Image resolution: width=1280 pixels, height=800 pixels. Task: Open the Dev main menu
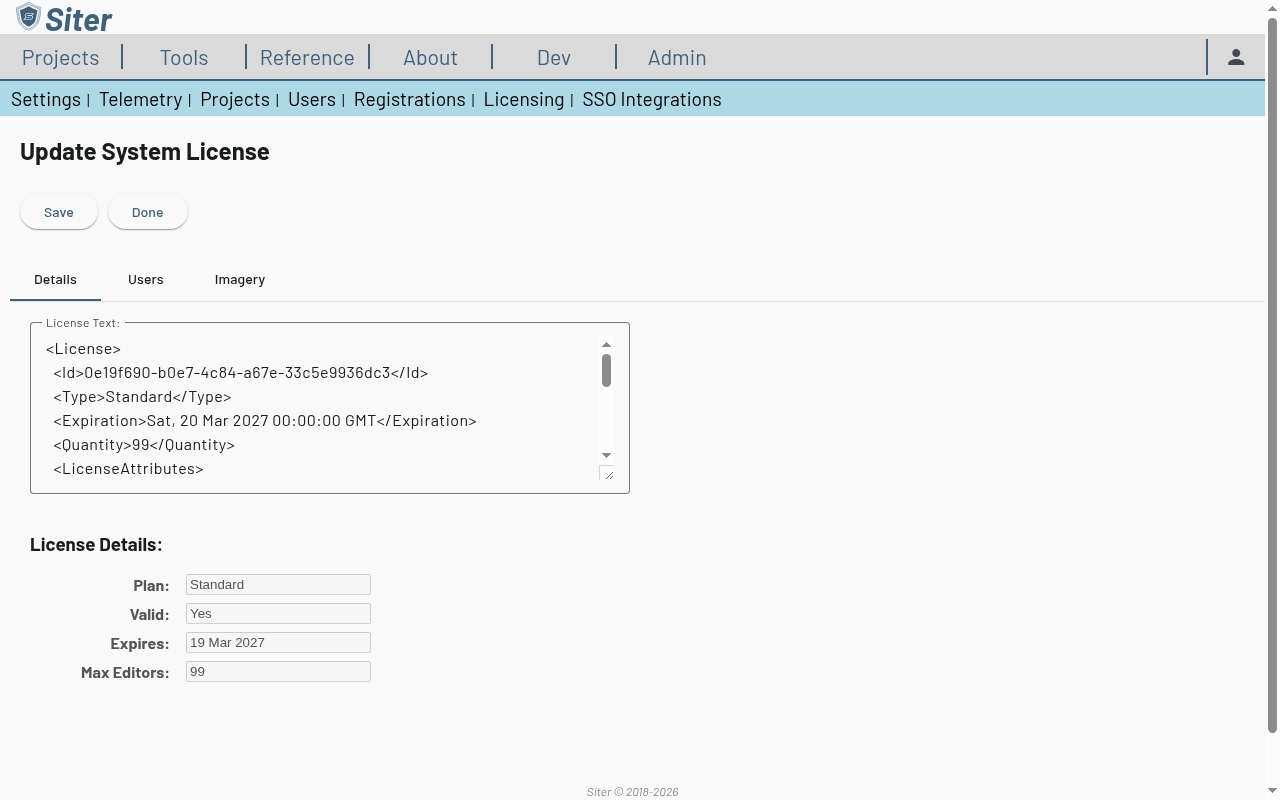[554, 57]
